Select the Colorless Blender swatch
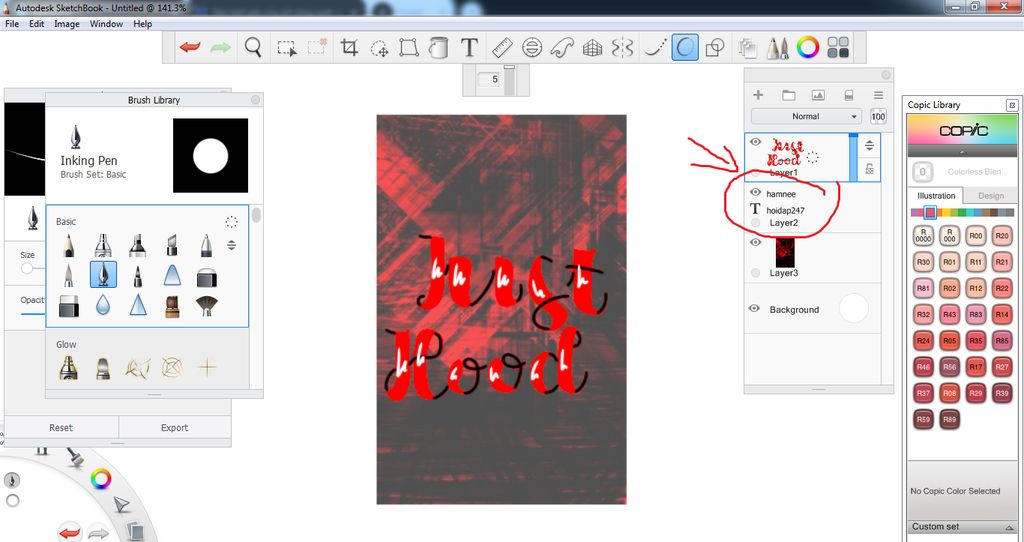Viewport: 1024px width, 542px height. (922, 172)
